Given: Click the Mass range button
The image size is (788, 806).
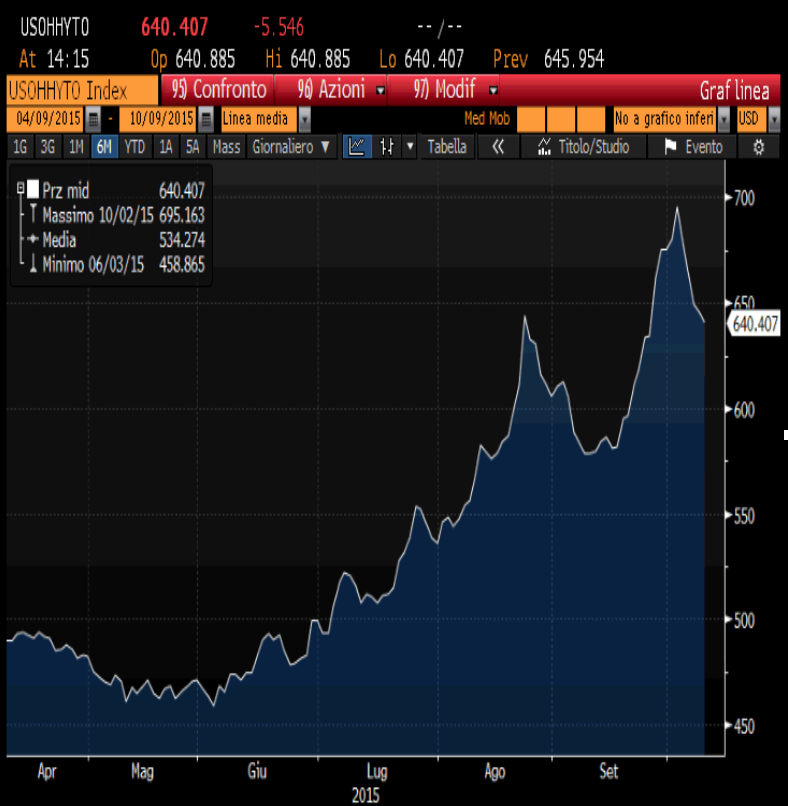Looking at the screenshot, I should pos(227,147).
